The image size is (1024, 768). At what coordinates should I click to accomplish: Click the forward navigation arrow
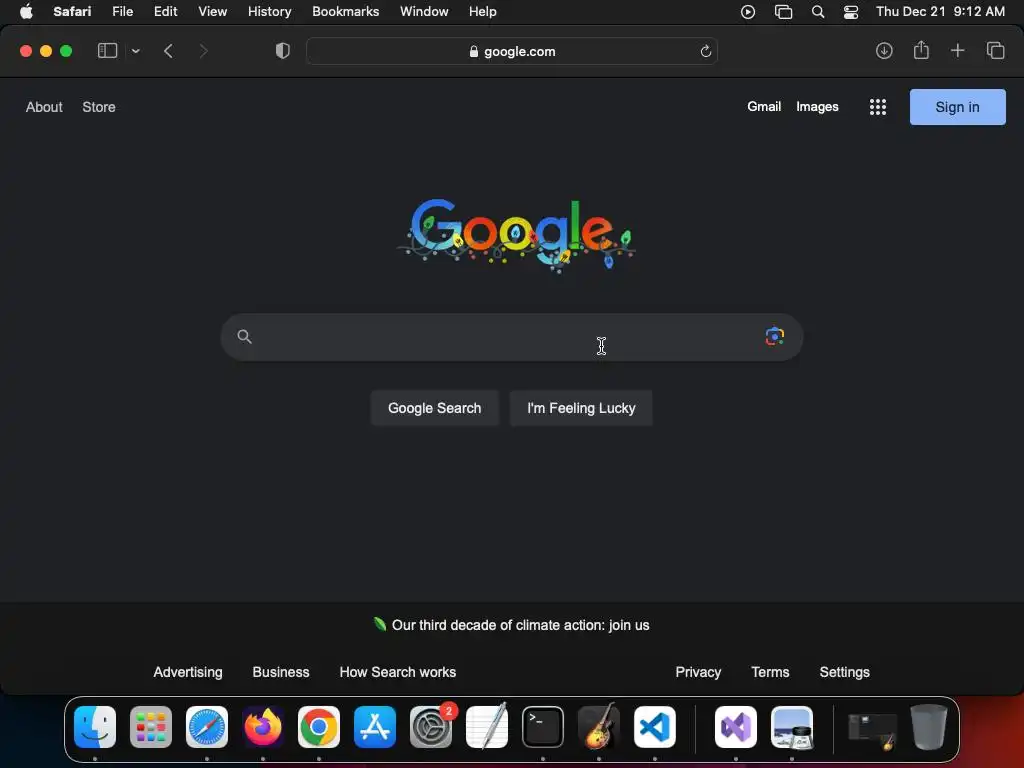[x=204, y=51]
